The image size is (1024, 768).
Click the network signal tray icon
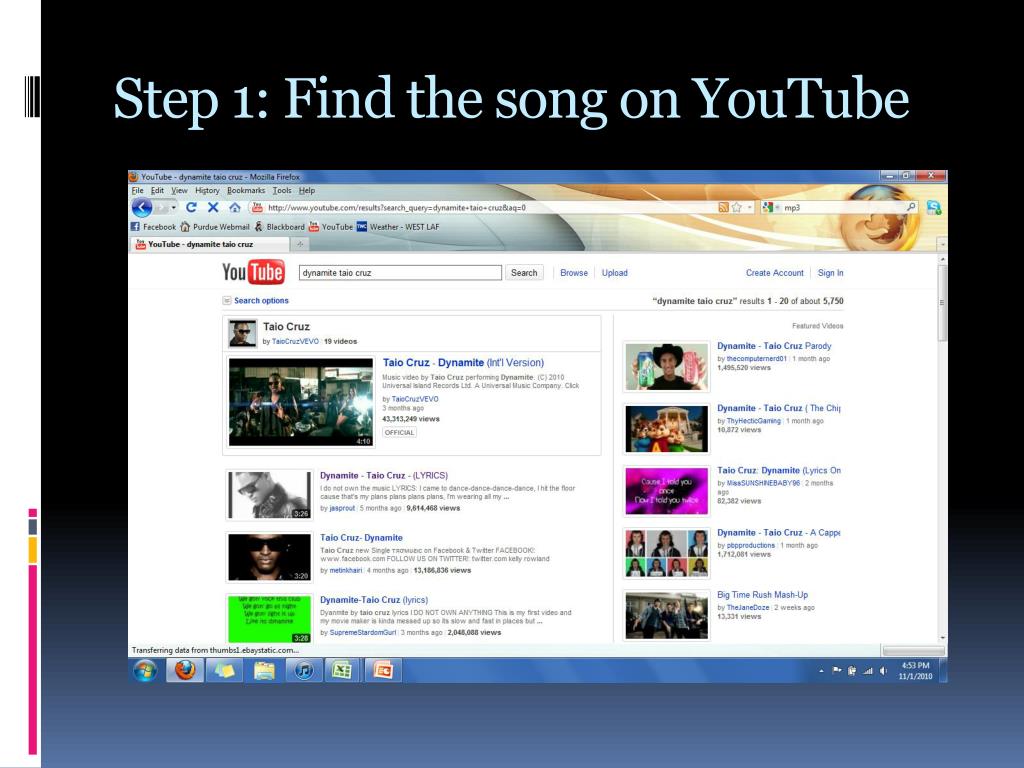(868, 671)
